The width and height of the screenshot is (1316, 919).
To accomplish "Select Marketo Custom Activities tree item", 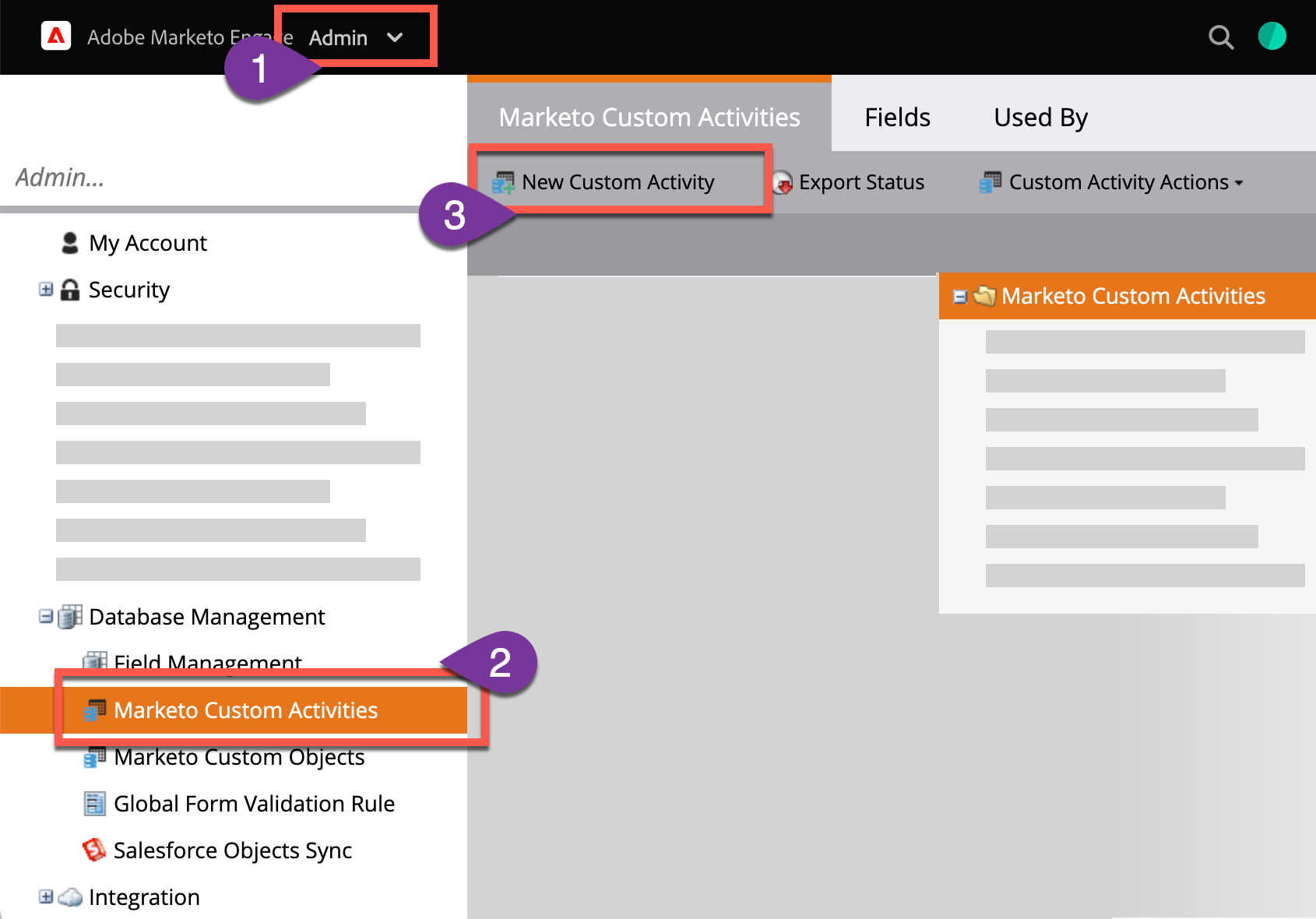I will [246, 710].
